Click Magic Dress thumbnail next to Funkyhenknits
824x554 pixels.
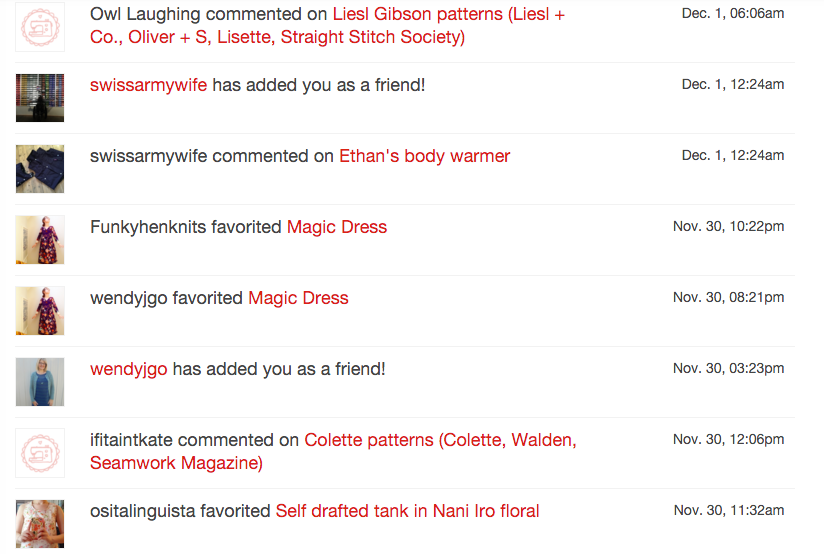click(x=40, y=240)
